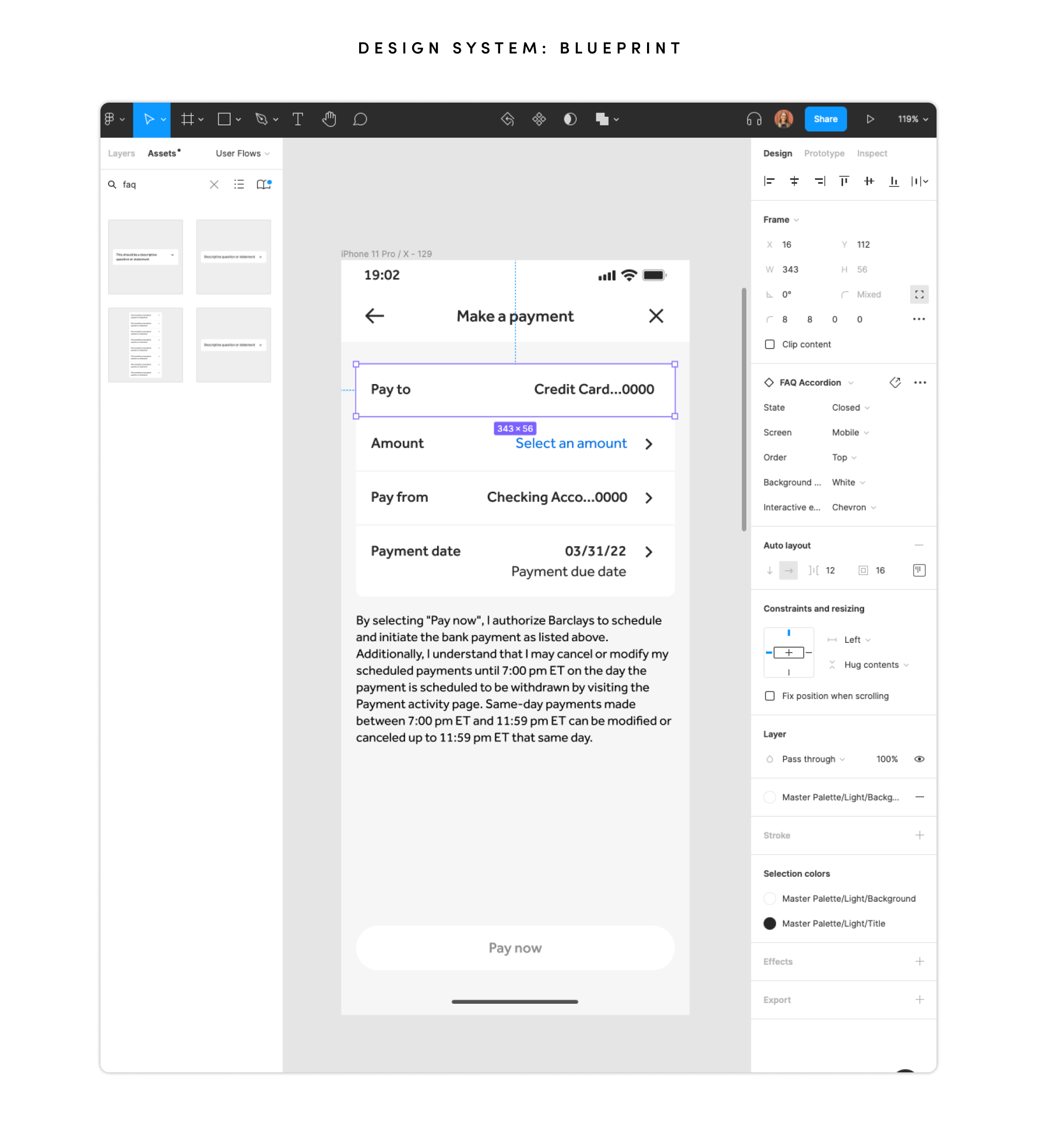This screenshot has height=1148, width=1037.
Task: Toggle layer visibility eye icon
Action: tap(919, 759)
